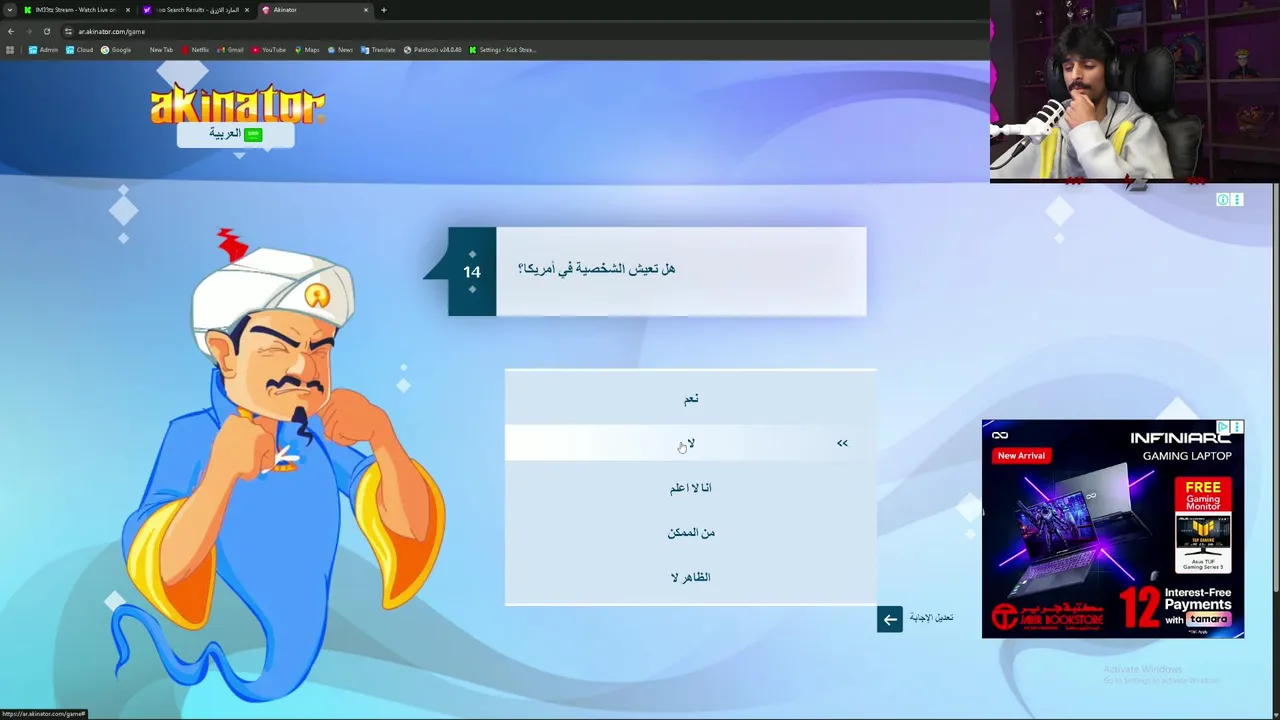Close the IM39tz Stream tab
The image size is (1280, 720).
[127, 10]
